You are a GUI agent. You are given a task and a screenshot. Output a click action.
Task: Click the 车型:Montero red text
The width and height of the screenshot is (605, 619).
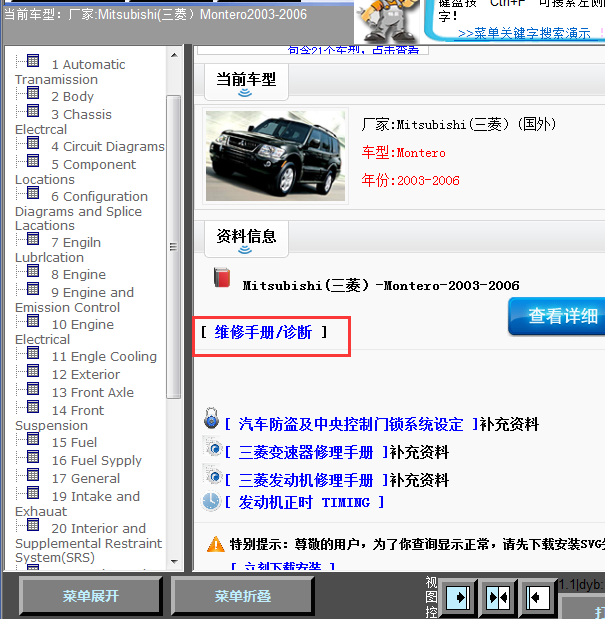pos(403,152)
